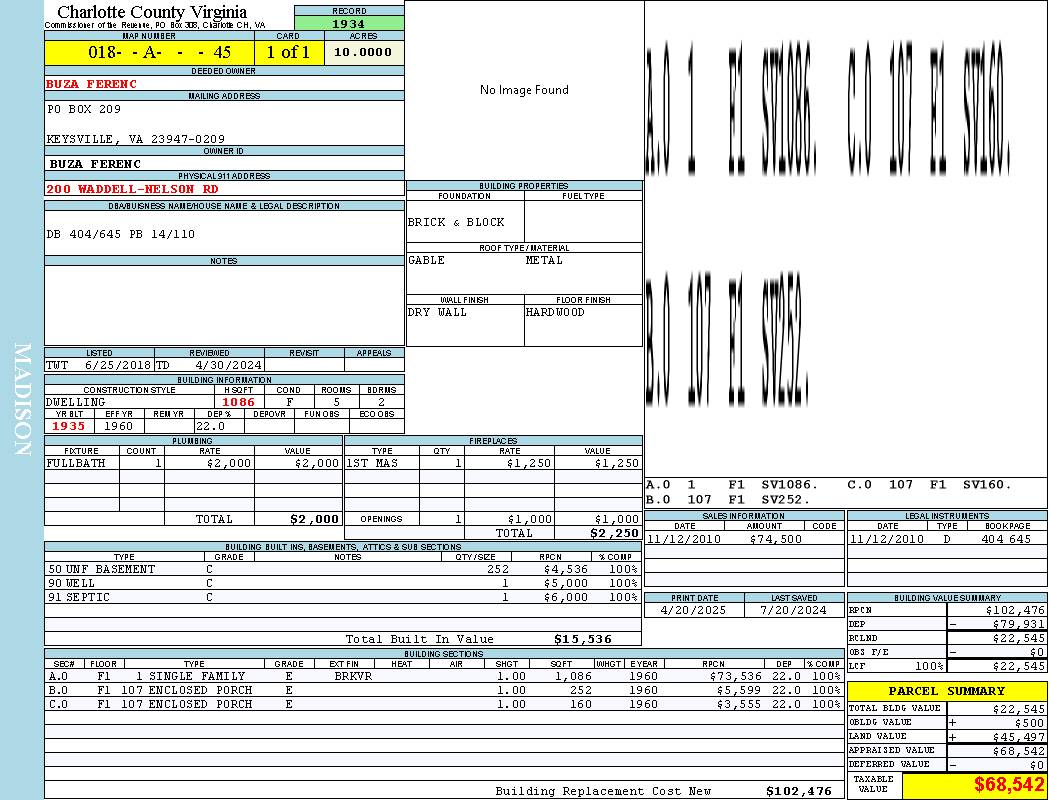Click 50 UNF BASEMENT row
This screenshot has height=800, width=1050.
click(x=343, y=570)
